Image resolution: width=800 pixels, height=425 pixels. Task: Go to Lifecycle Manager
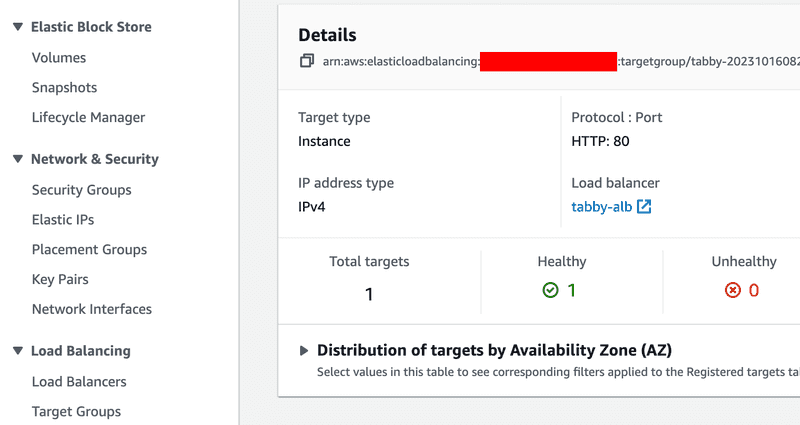coord(88,117)
